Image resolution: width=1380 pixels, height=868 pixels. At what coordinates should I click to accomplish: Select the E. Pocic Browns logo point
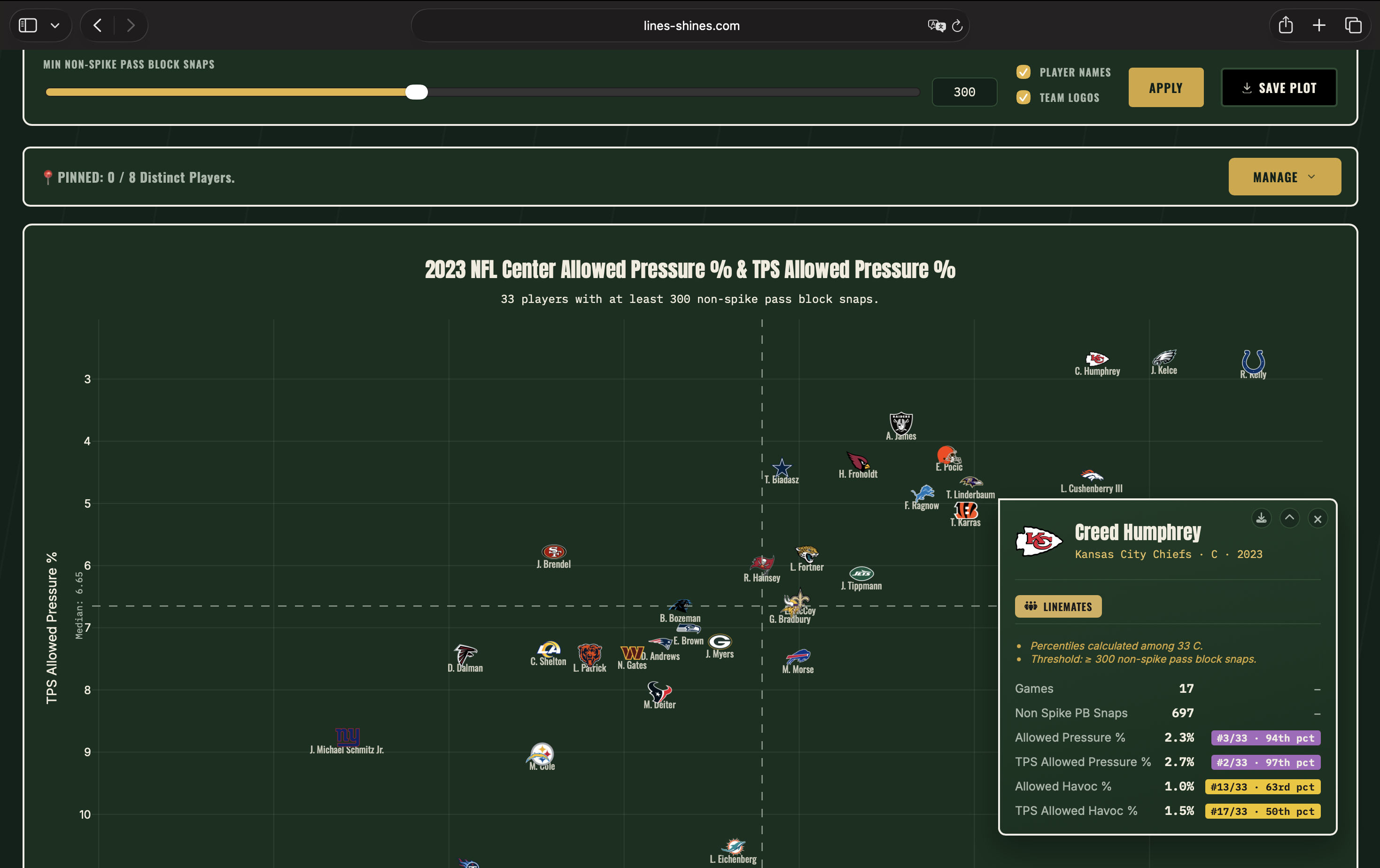pyautogui.click(x=948, y=456)
